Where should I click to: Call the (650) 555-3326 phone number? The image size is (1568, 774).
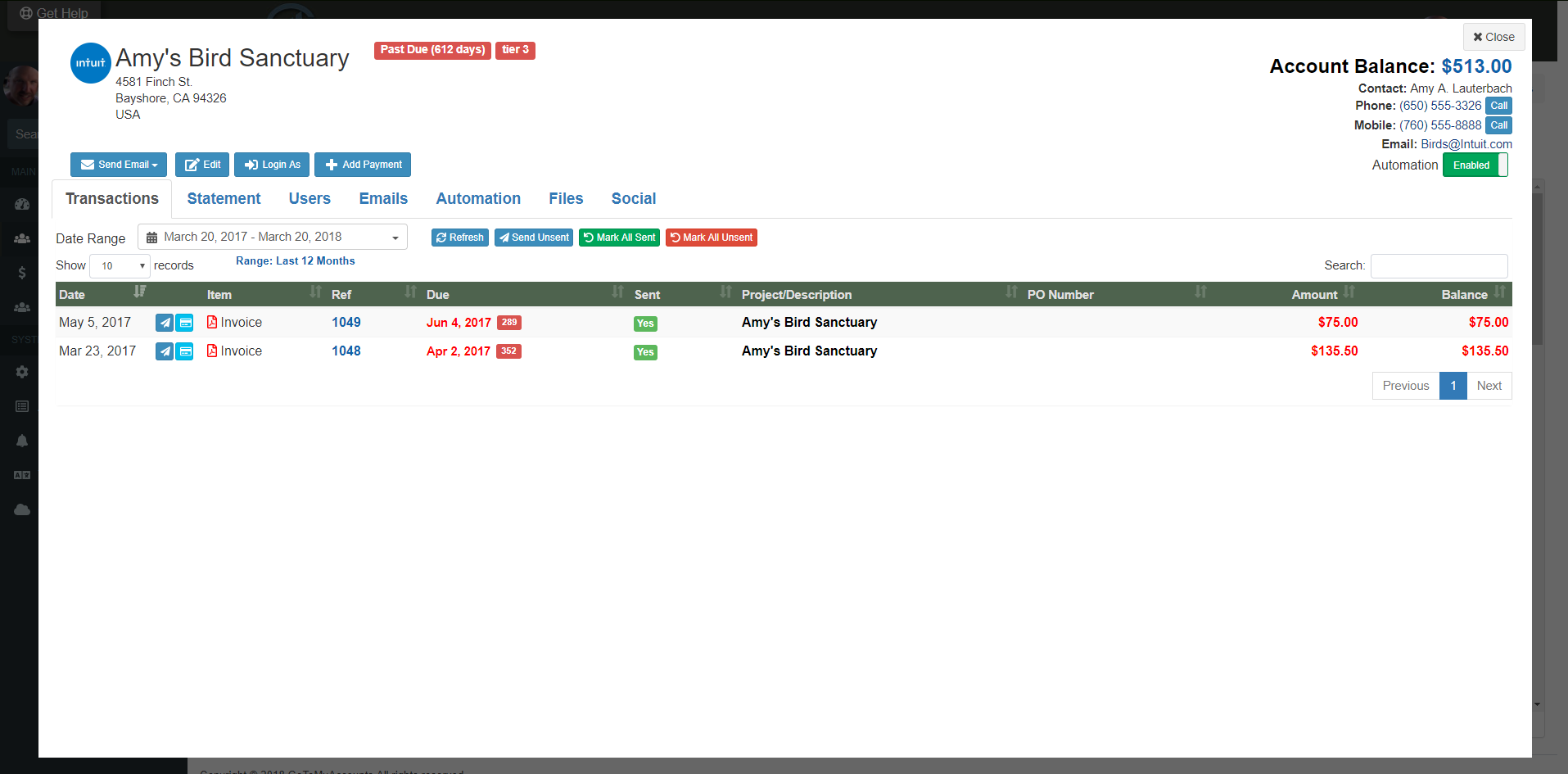1498,106
